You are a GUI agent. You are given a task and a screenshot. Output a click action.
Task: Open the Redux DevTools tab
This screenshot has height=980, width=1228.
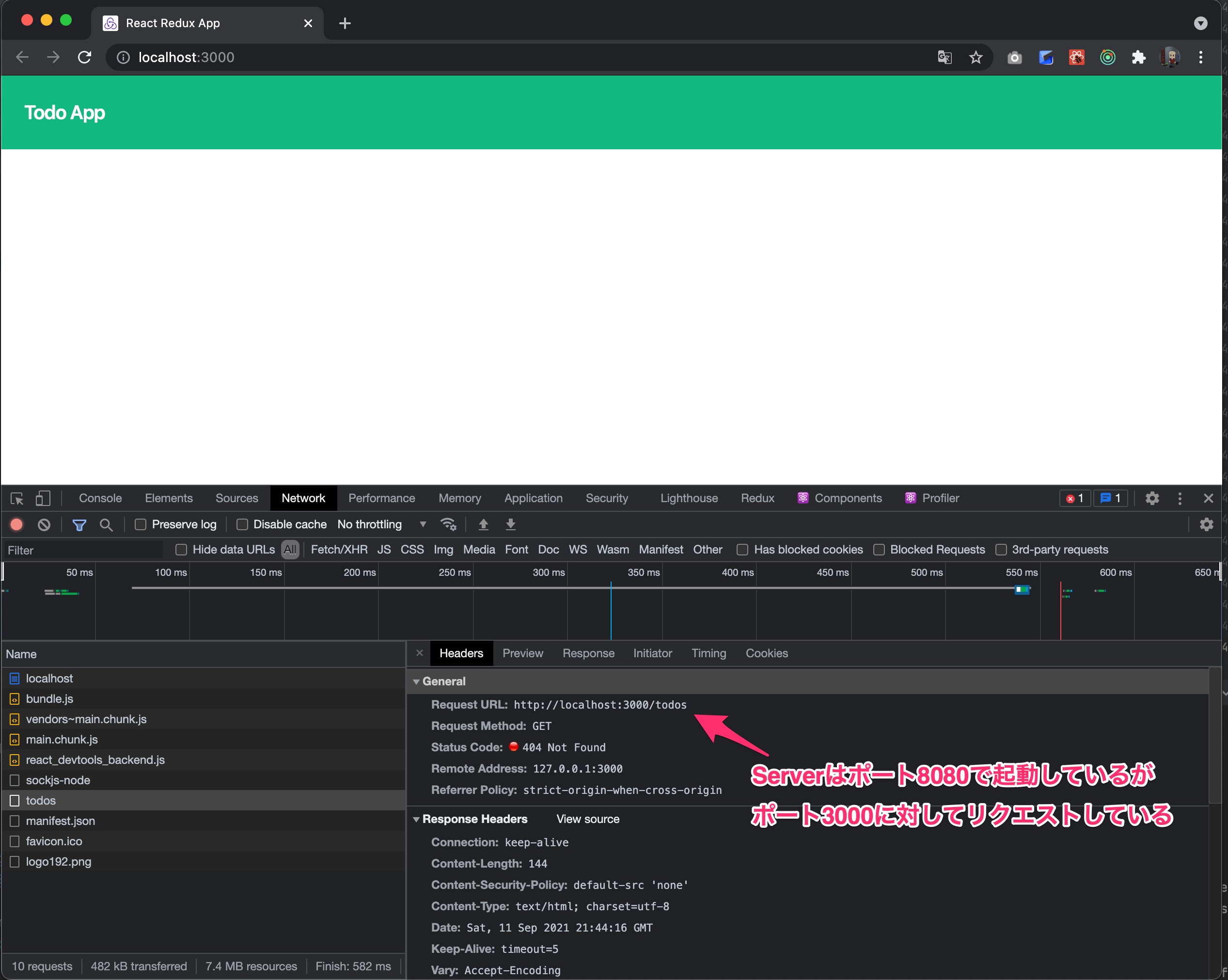pyautogui.click(x=757, y=498)
